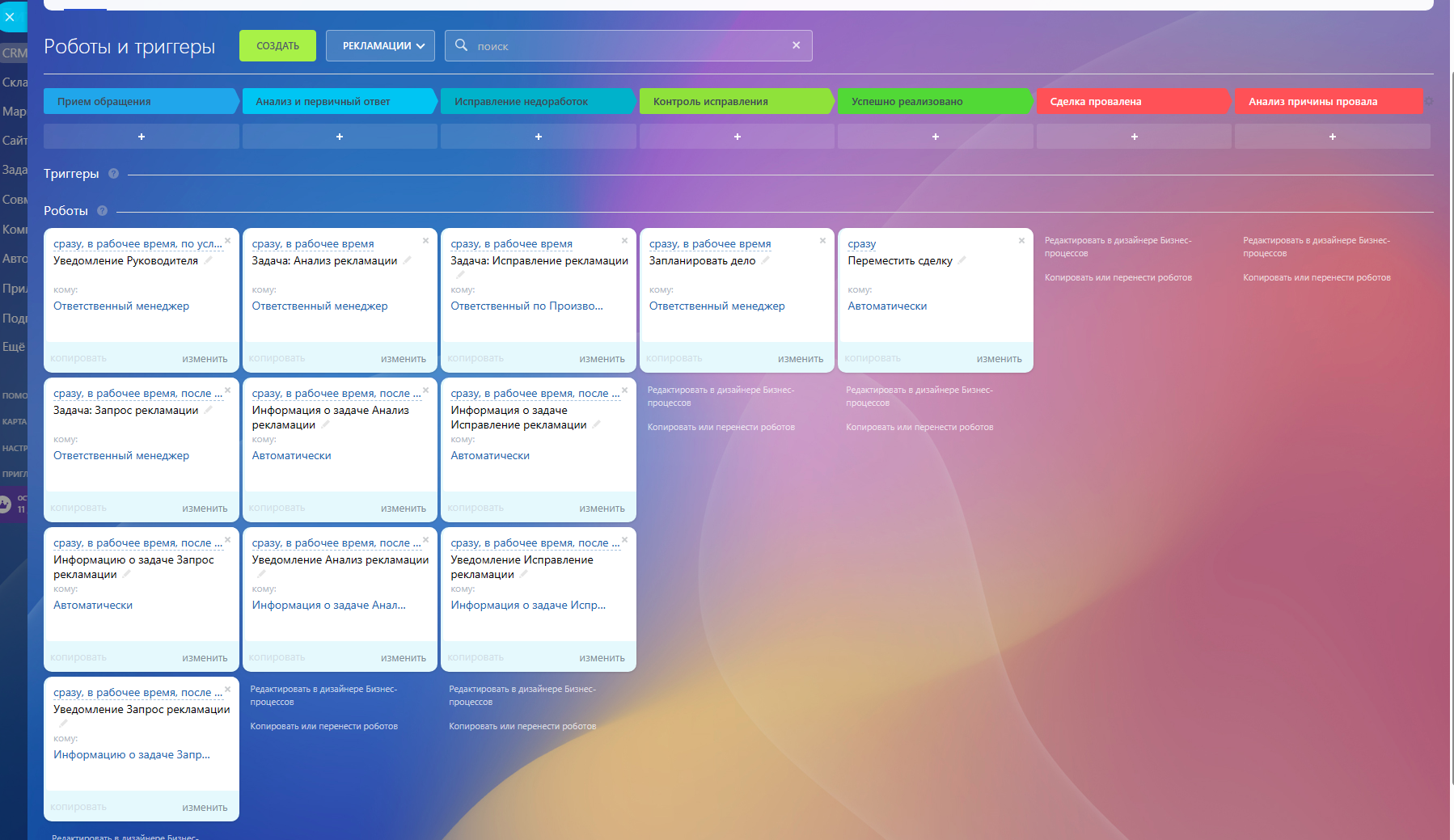This screenshot has width=1454, height=840.
Task: Add a trigger under Анализ причины провала stage
Action: 1333,137
